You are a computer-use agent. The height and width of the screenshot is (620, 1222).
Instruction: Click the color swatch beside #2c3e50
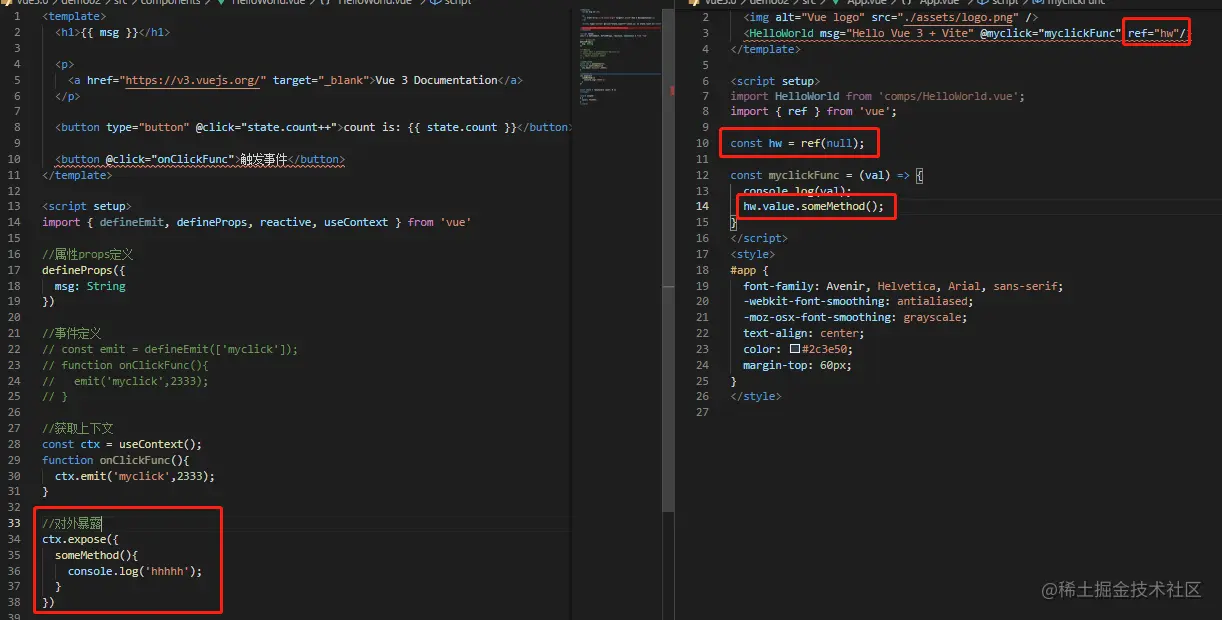795,350
